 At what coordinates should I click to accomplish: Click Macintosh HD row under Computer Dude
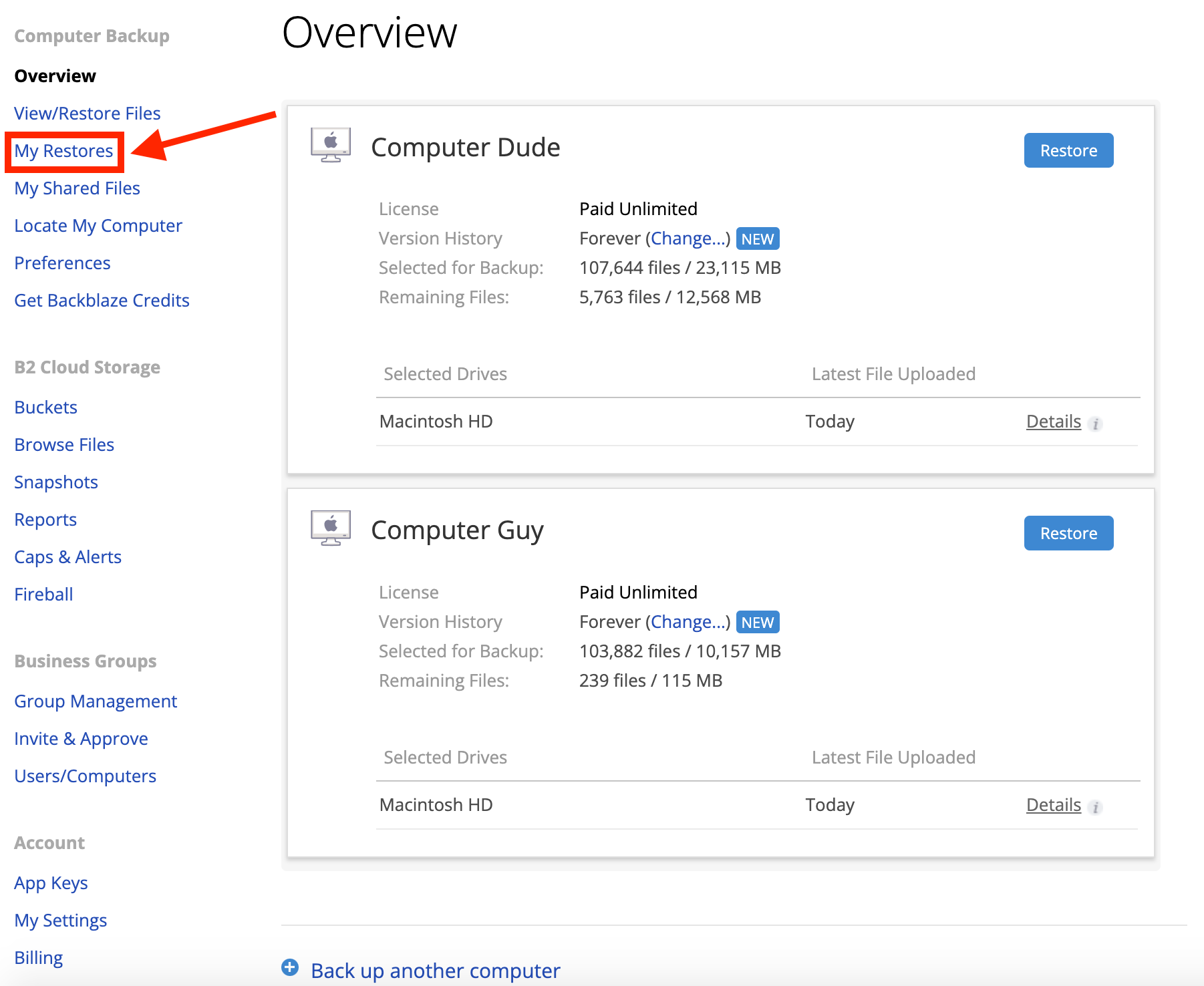pyautogui.click(x=757, y=422)
